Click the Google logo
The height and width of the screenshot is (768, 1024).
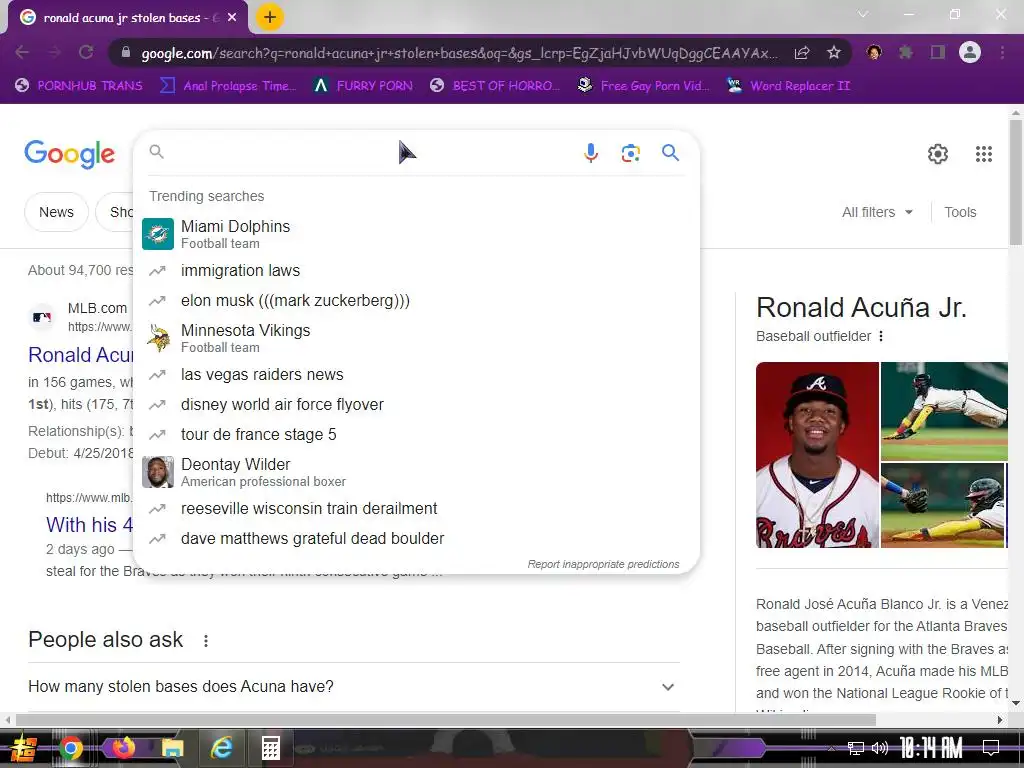pyautogui.click(x=70, y=154)
